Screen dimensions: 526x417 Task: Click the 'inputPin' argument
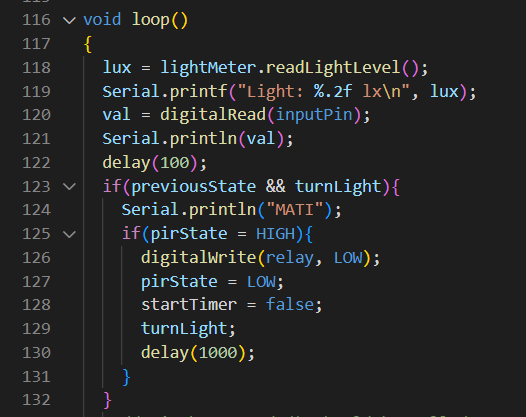[314, 115]
